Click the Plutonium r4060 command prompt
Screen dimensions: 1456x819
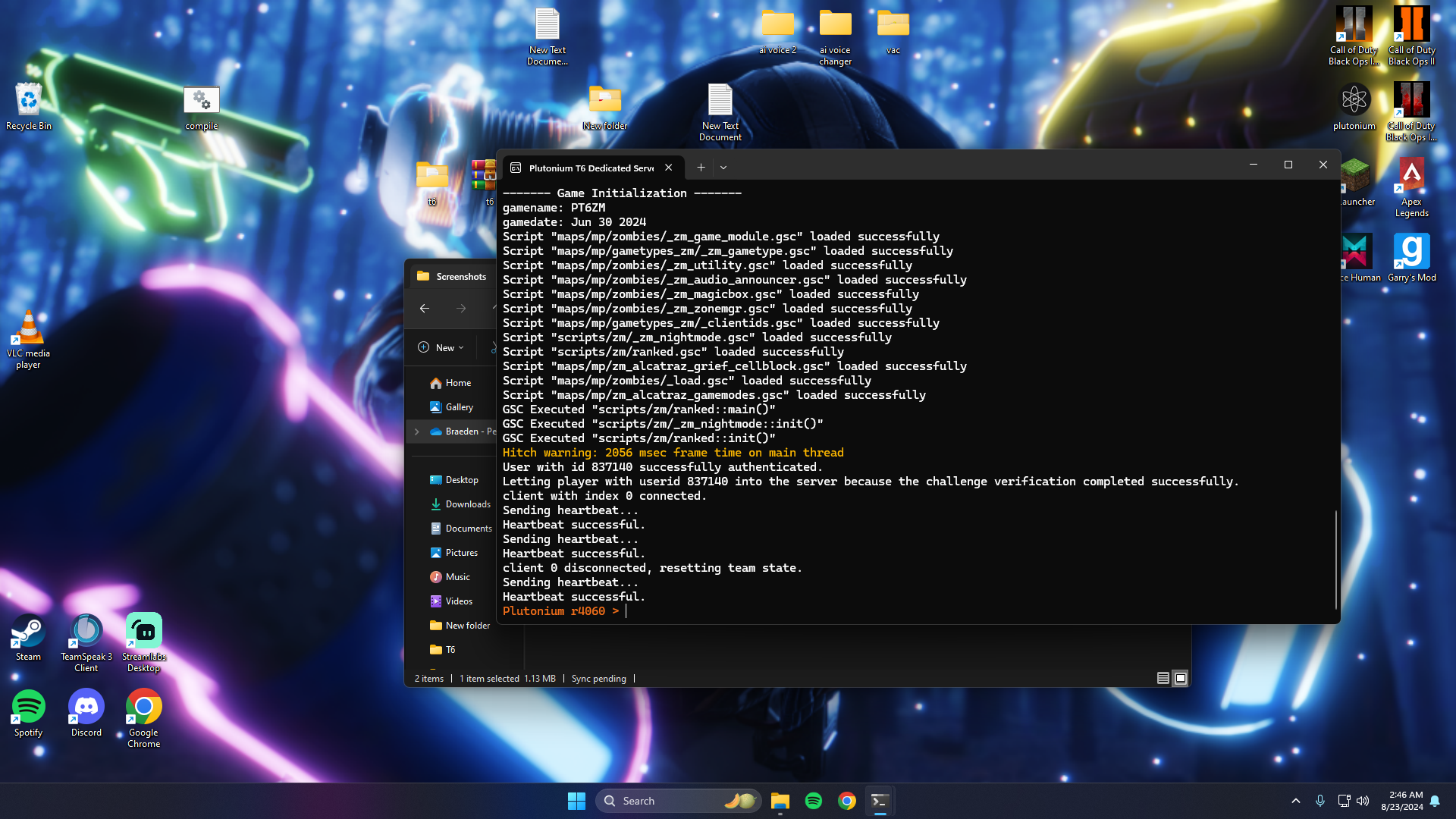click(561, 611)
